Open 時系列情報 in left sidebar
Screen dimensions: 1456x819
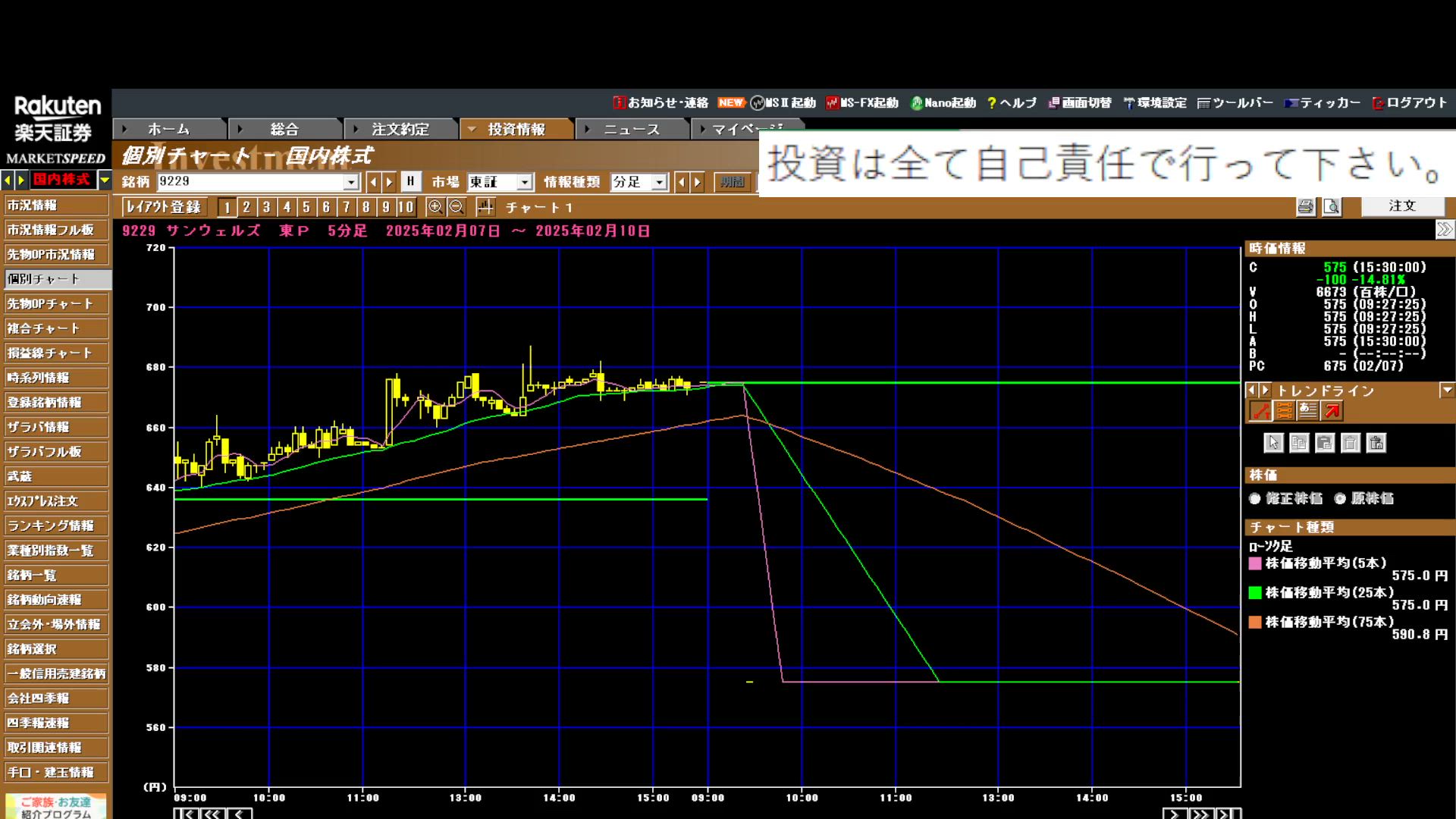(56, 378)
